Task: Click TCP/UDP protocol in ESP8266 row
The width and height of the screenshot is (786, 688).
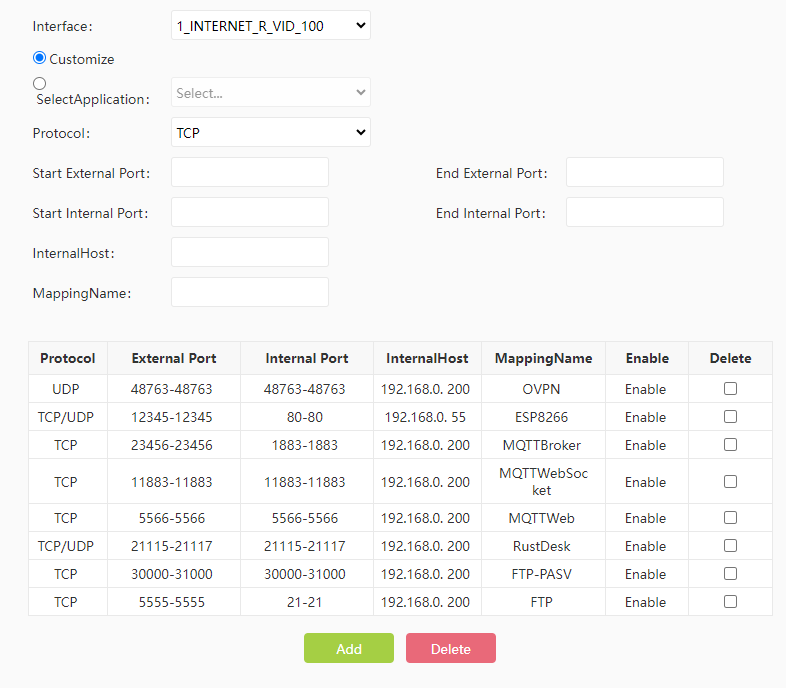Action: pos(66,417)
